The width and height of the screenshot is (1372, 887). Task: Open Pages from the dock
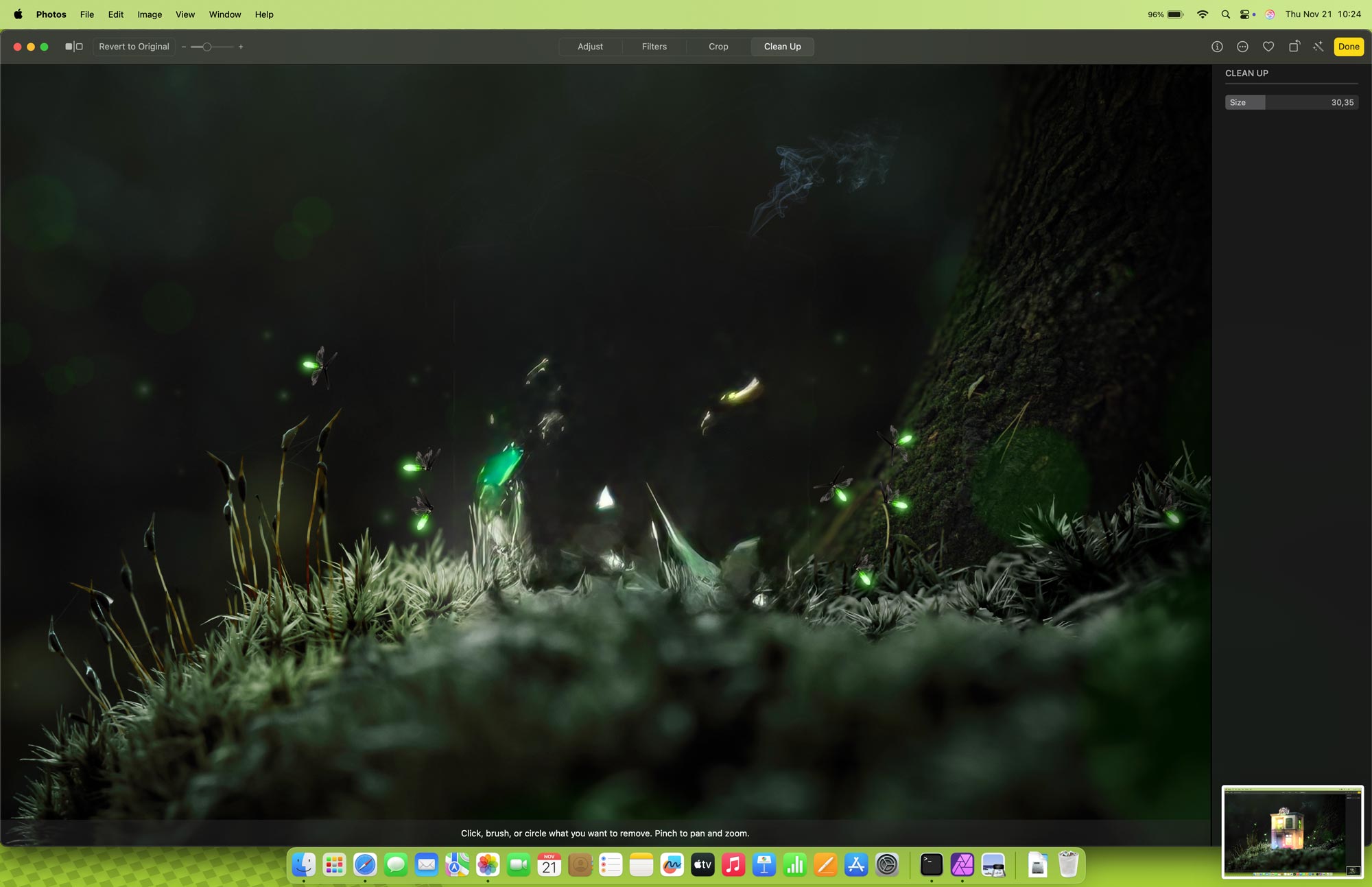(825, 864)
